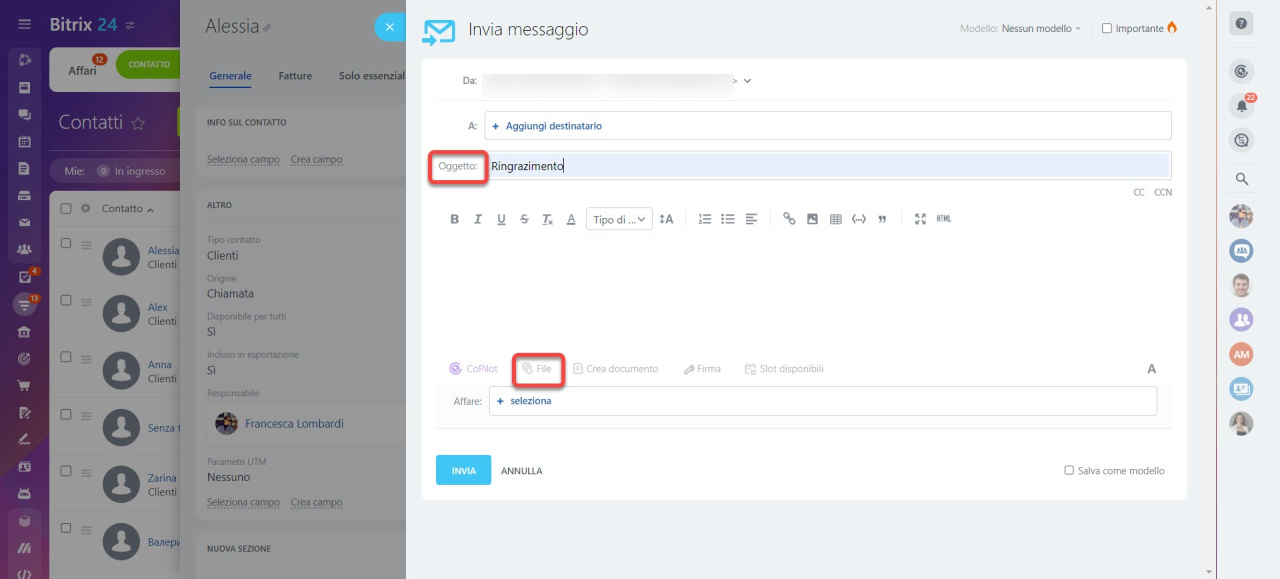Expand the Da sender address dropdown

748,80
